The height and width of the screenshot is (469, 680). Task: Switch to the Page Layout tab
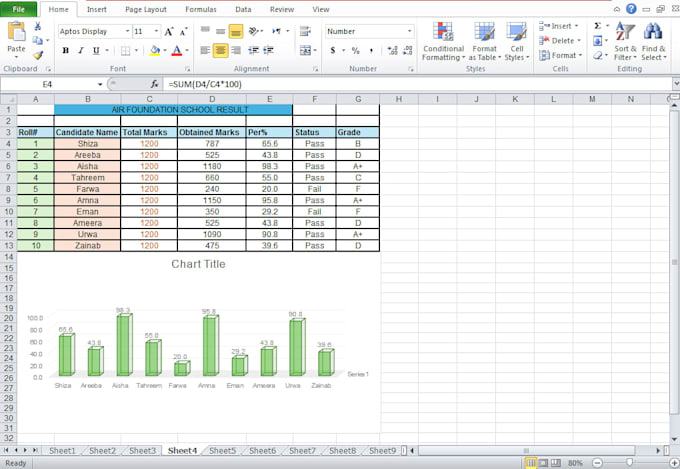point(146,9)
